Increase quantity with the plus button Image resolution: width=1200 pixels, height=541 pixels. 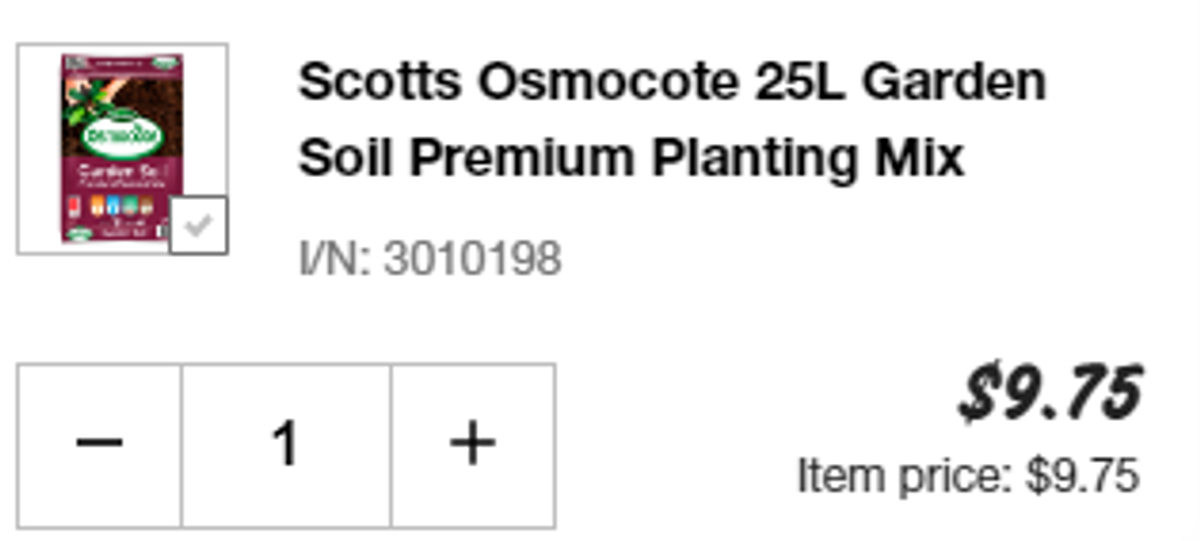click(x=473, y=445)
